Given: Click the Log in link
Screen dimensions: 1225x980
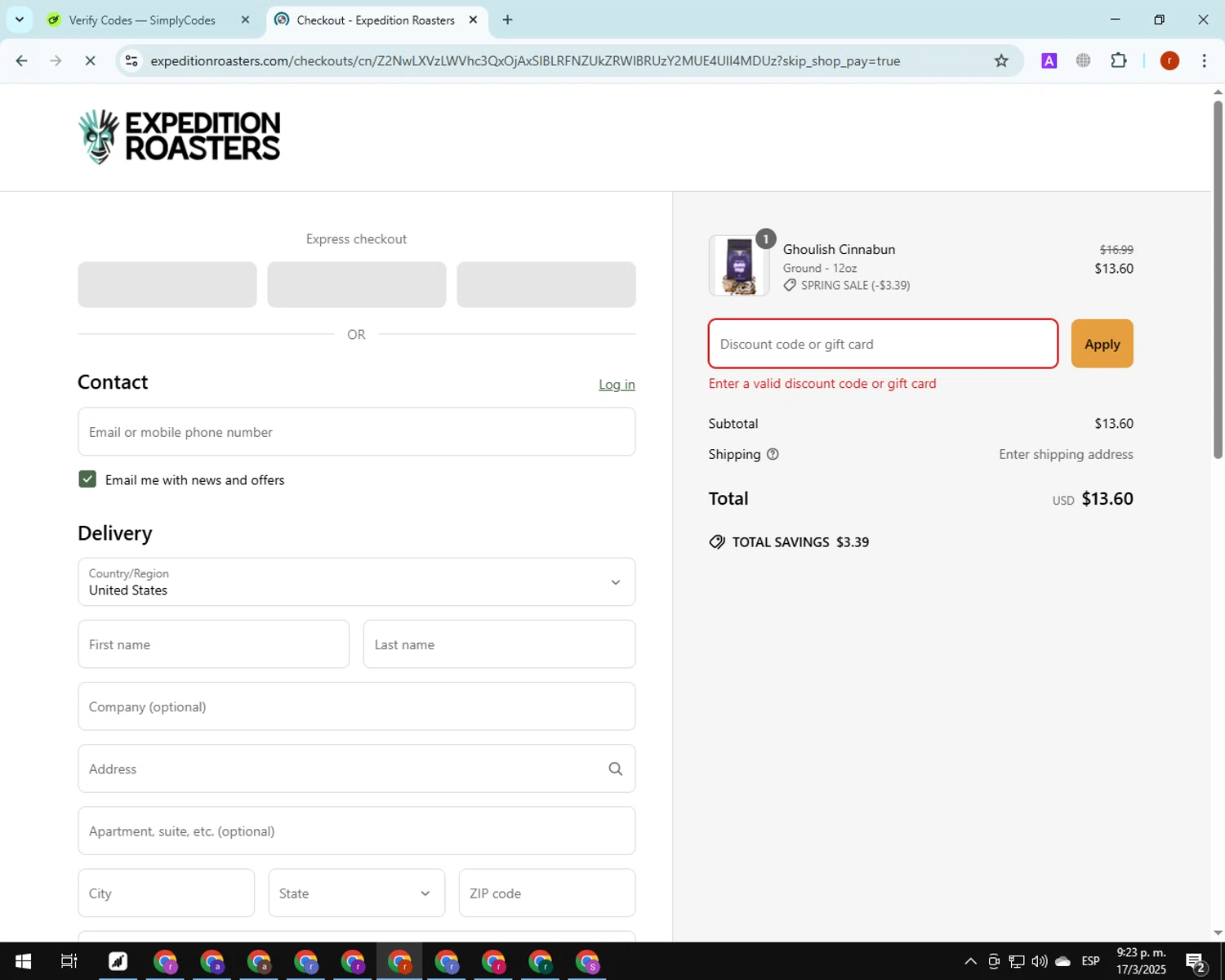Looking at the screenshot, I should (617, 385).
